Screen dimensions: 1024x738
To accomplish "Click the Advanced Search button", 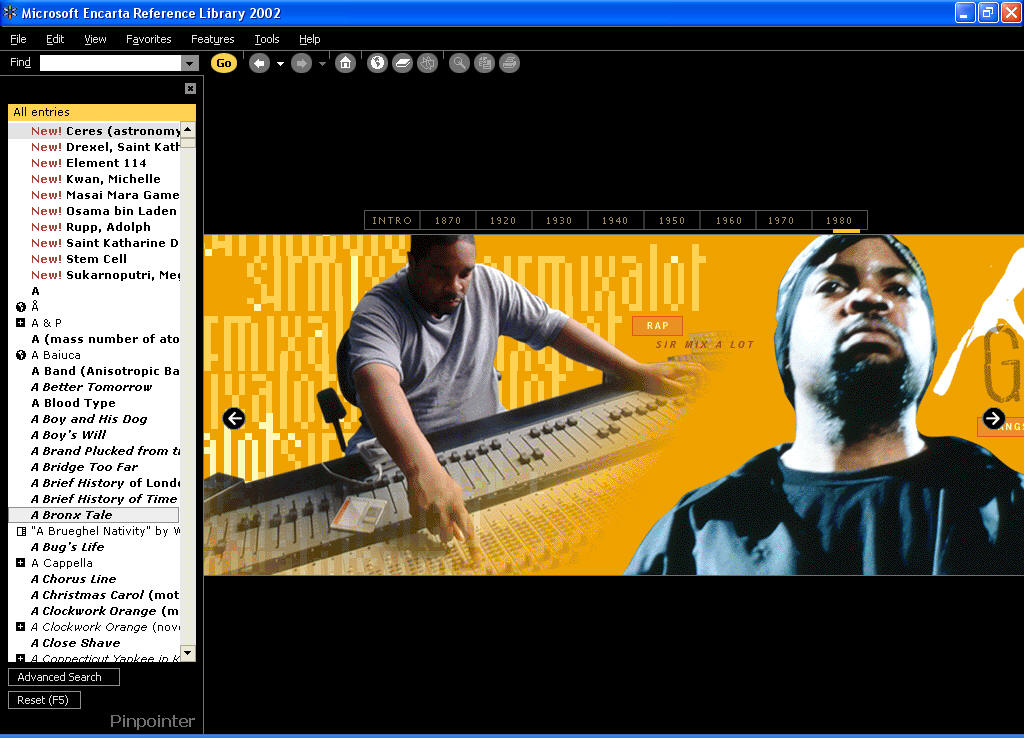I will 64,677.
